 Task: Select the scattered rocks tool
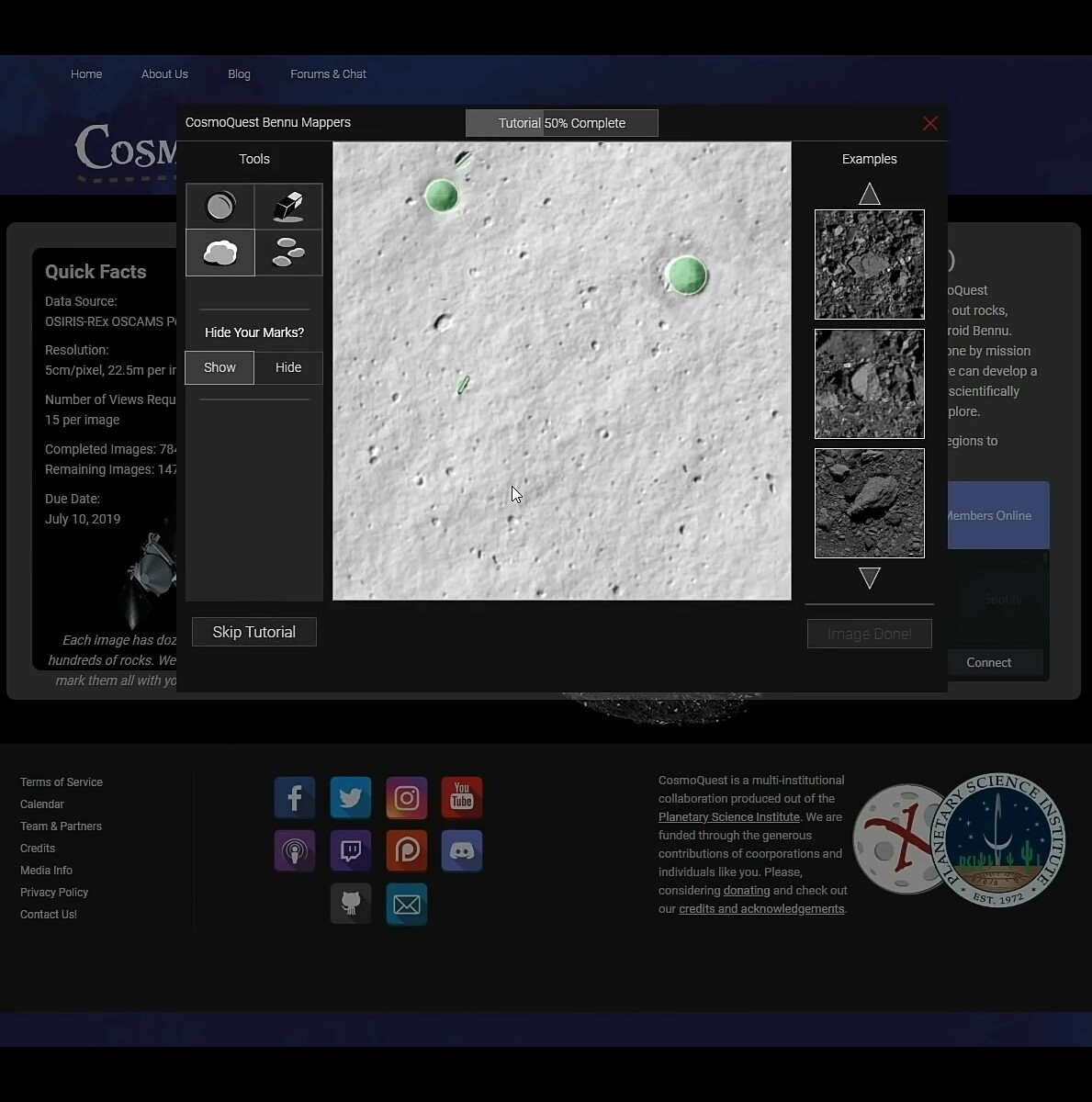pos(288,253)
